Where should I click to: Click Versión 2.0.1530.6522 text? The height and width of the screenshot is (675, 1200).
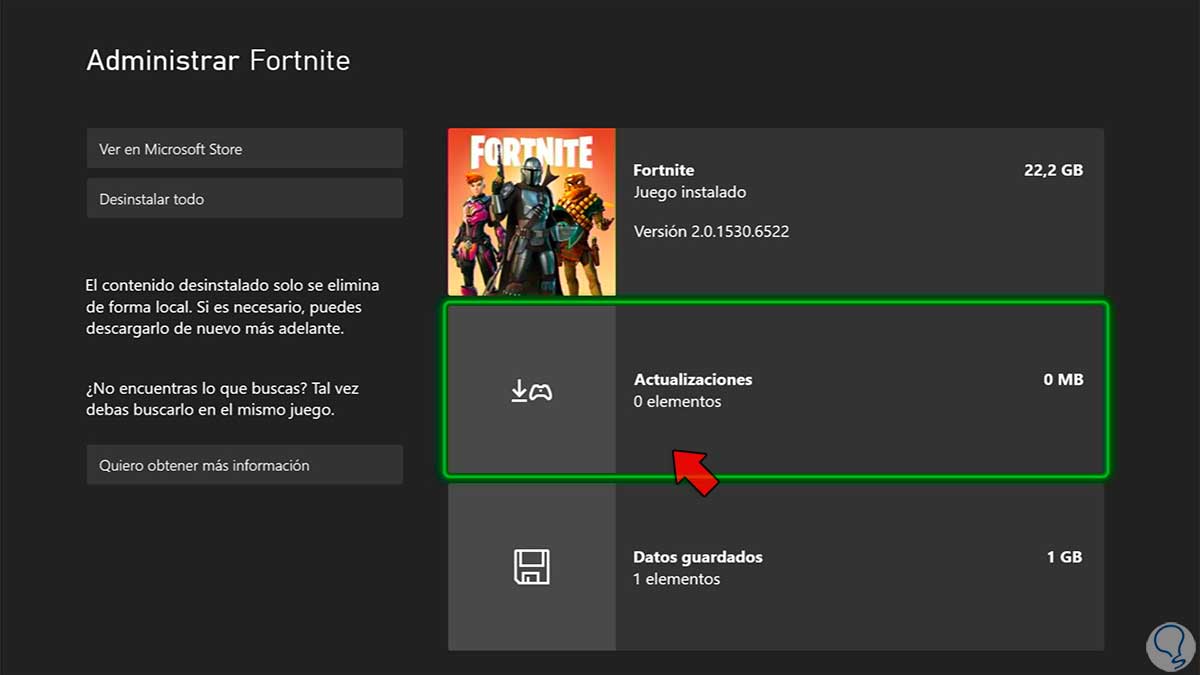click(x=711, y=232)
